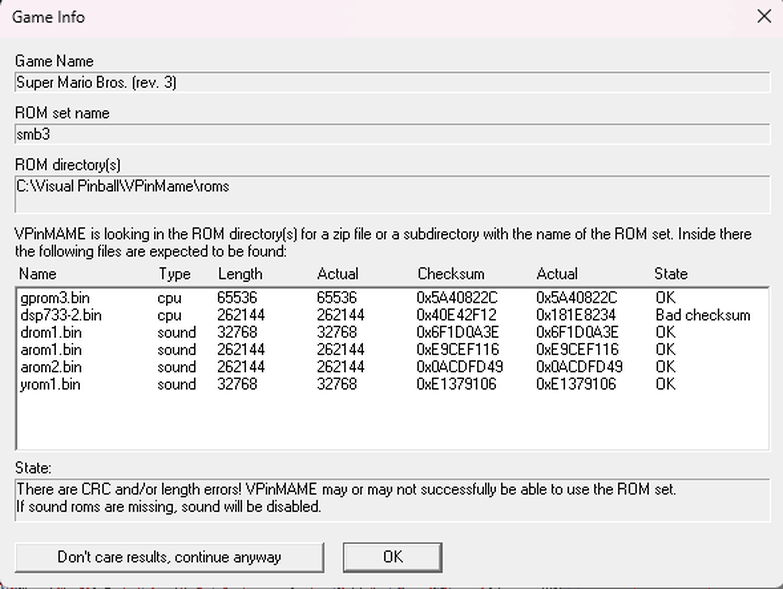Viewport: 783px width, 589px height.
Task: Click expected checksum 0x6F1D0A3E for drom1.bin
Action: point(457,332)
